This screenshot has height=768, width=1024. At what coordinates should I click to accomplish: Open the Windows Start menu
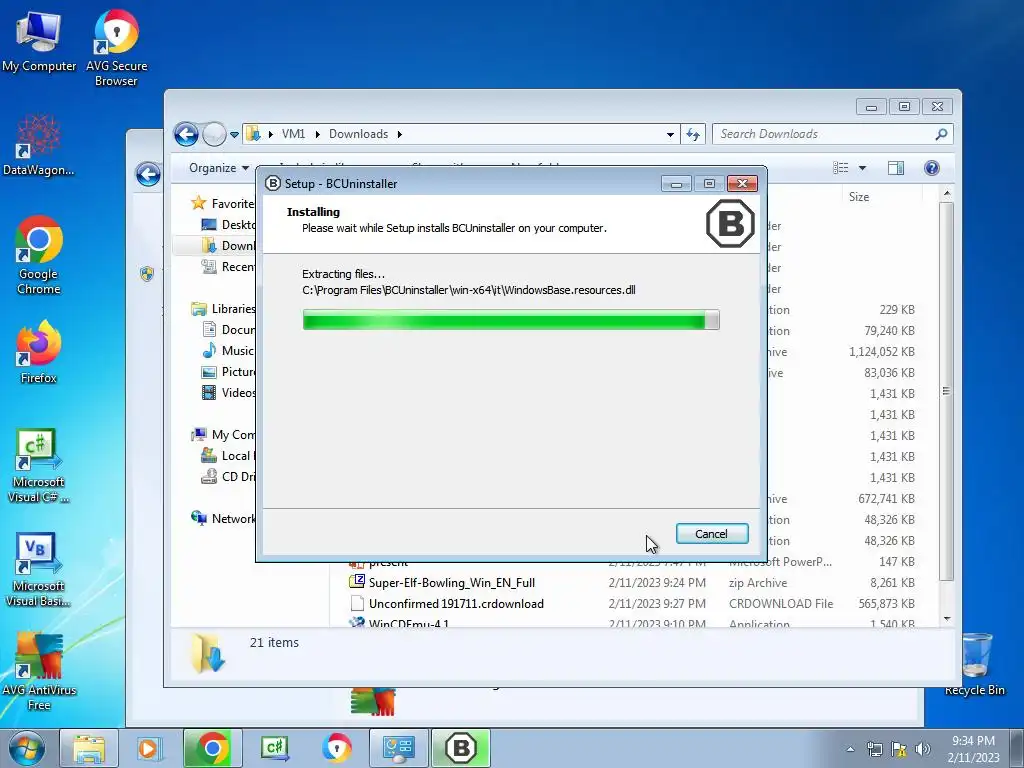pos(27,748)
